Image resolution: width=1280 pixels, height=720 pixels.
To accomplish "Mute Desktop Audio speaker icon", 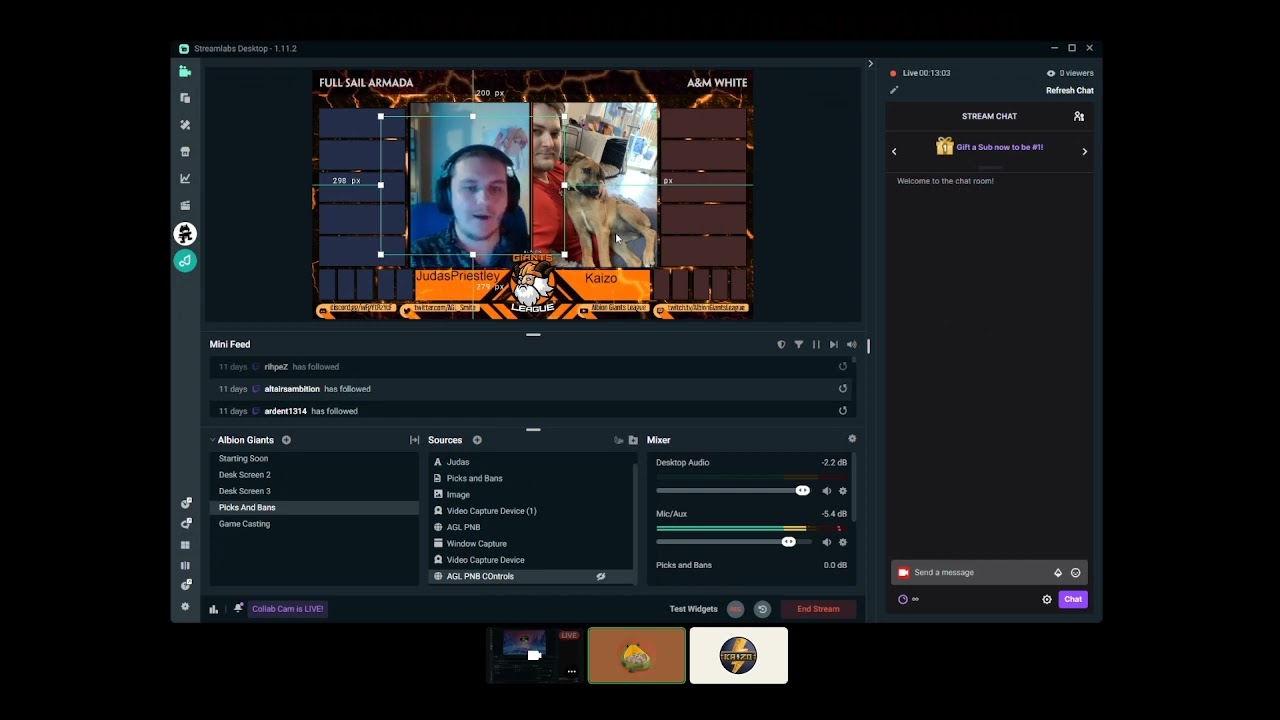I will (827, 491).
